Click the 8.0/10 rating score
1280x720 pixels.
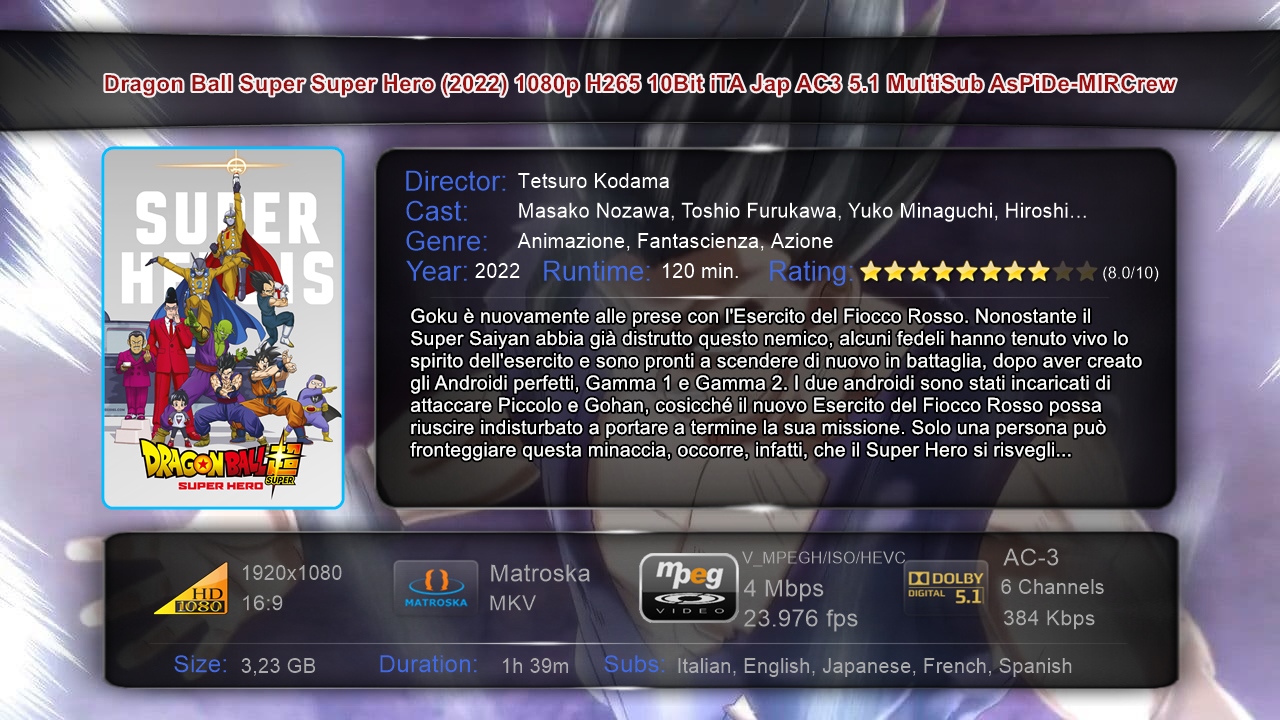click(1131, 272)
